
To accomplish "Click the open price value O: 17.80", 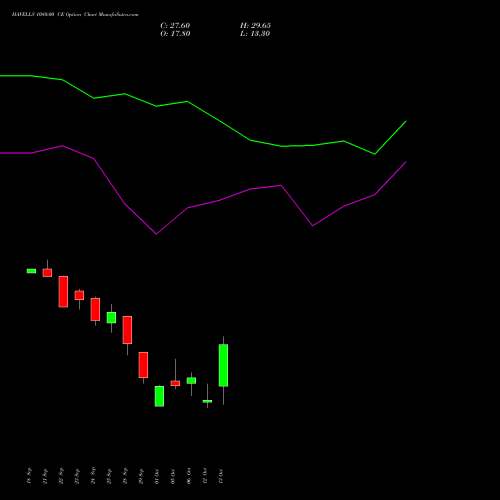I will click(x=175, y=34).
